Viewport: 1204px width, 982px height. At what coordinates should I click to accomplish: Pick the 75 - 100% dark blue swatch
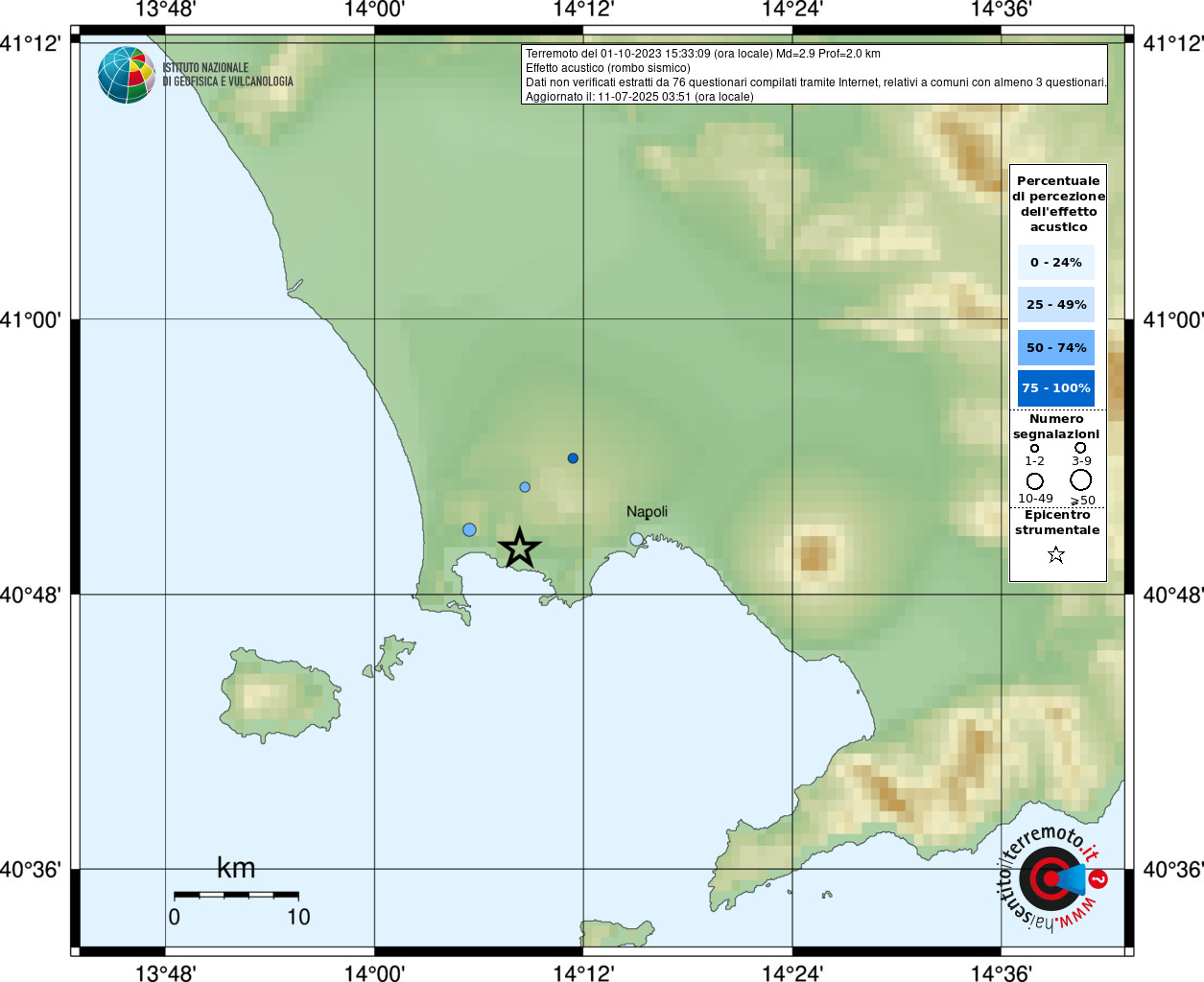(1055, 388)
